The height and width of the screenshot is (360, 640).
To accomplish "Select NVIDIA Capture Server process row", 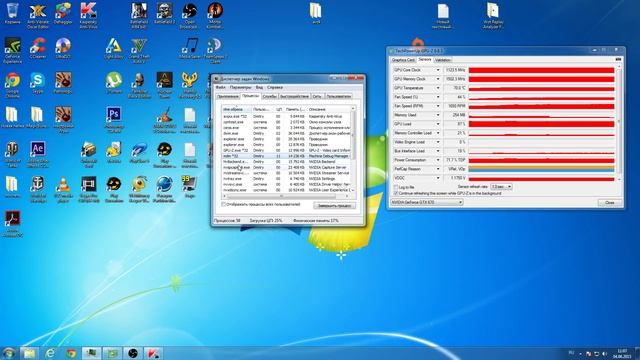I will (x=286, y=167).
